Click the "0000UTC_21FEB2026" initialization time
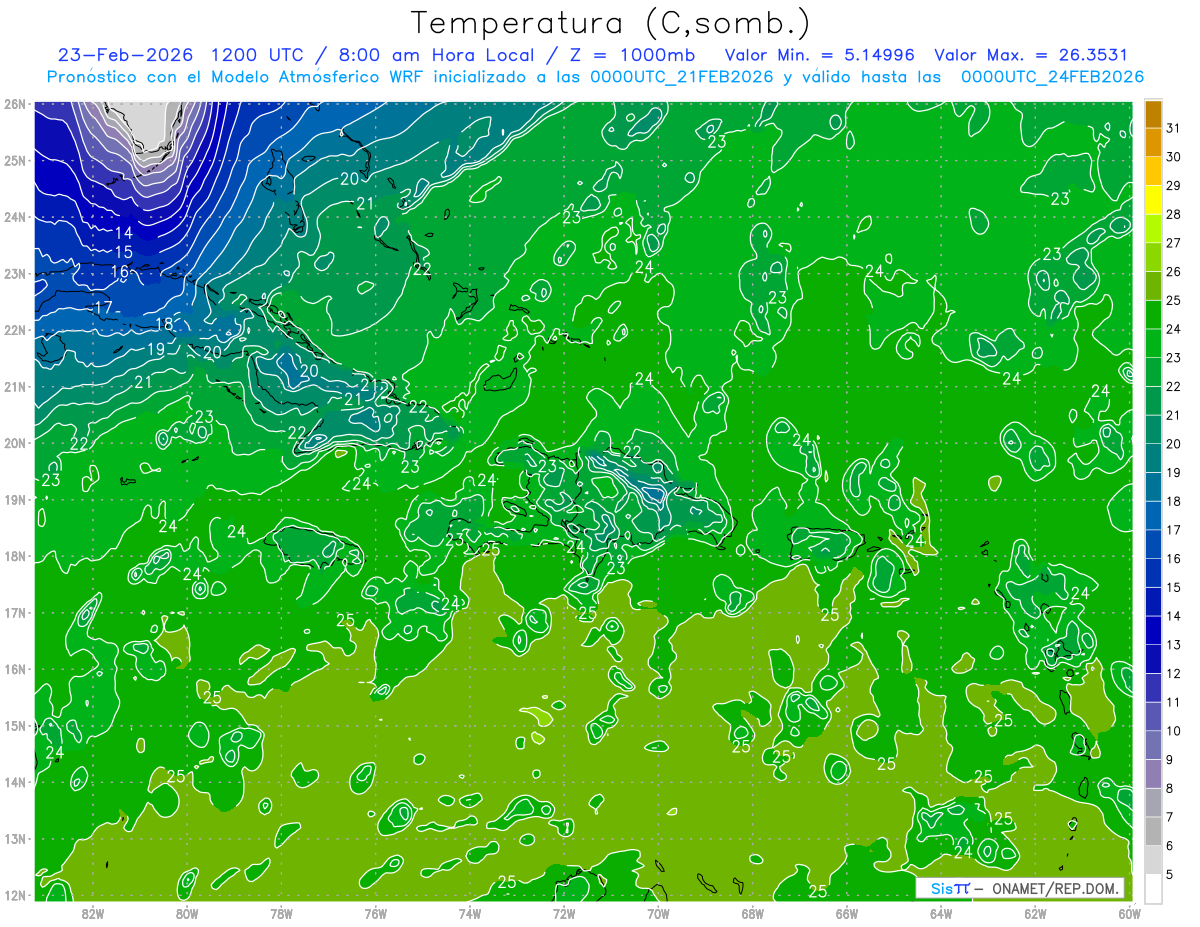This screenshot has height=927, width=1200. pos(681,77)
